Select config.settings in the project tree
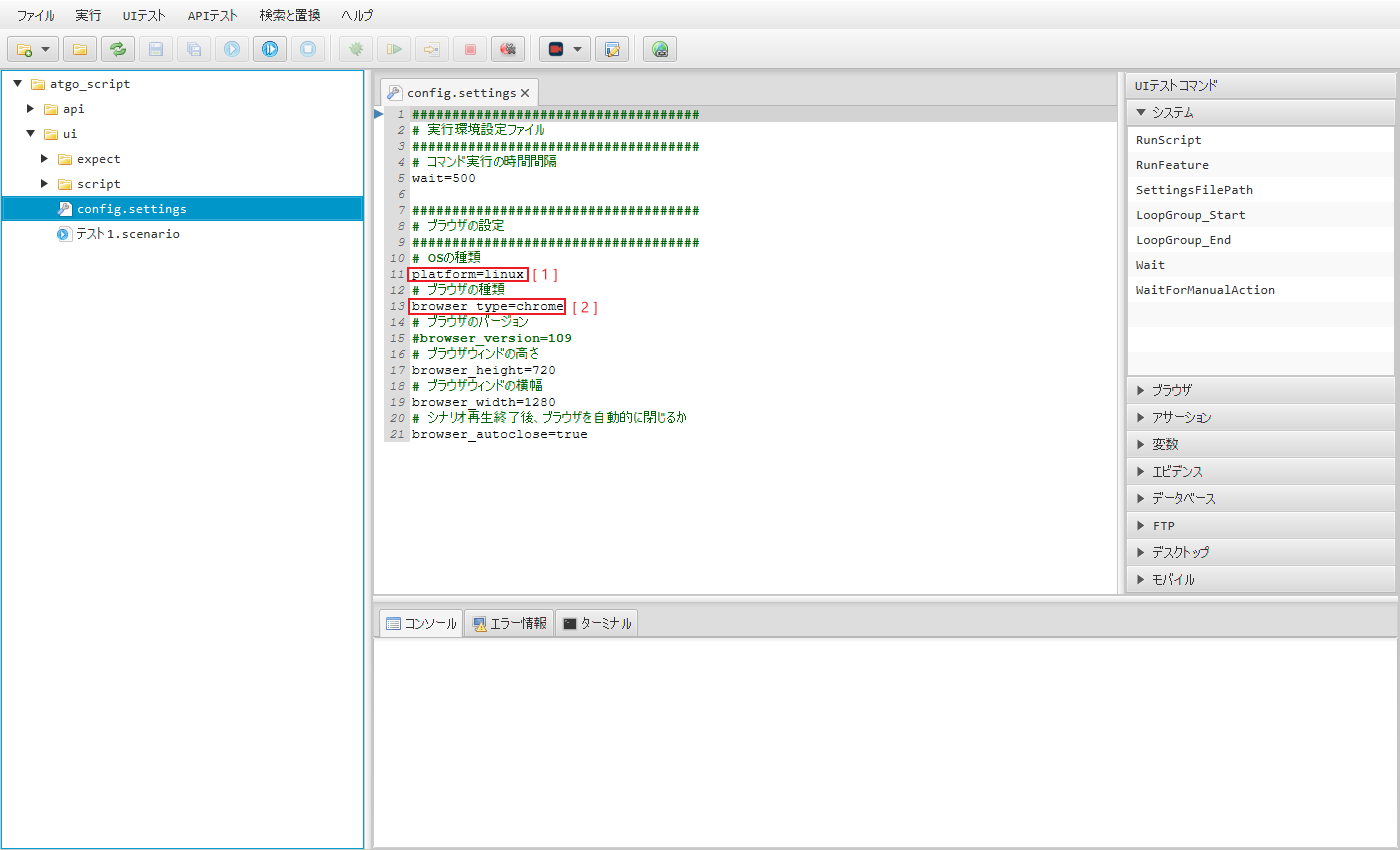The height and width of the screenshot is (850, 1400). (182, 209)
